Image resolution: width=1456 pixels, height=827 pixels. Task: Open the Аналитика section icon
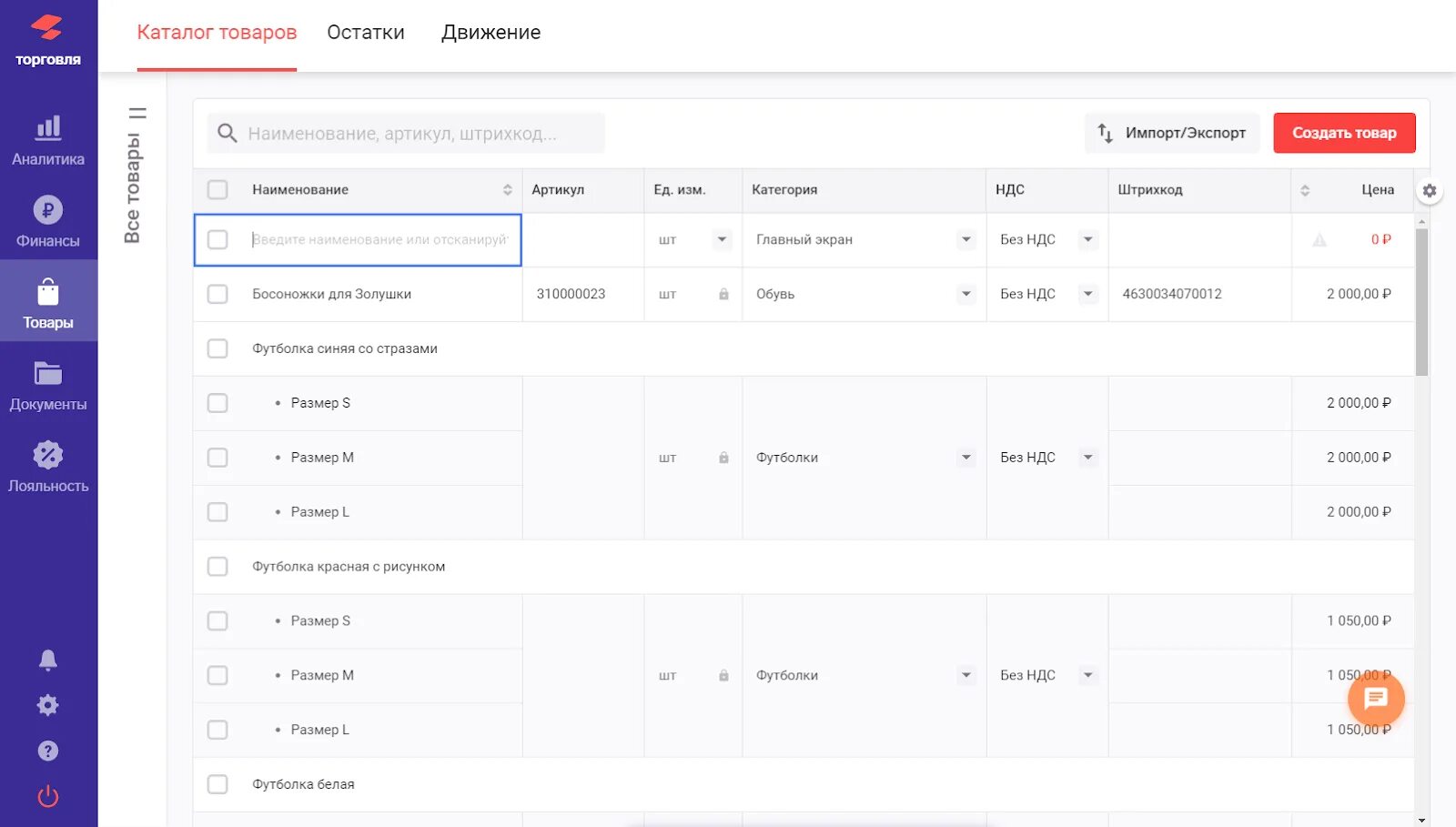(x=48, y=128)
